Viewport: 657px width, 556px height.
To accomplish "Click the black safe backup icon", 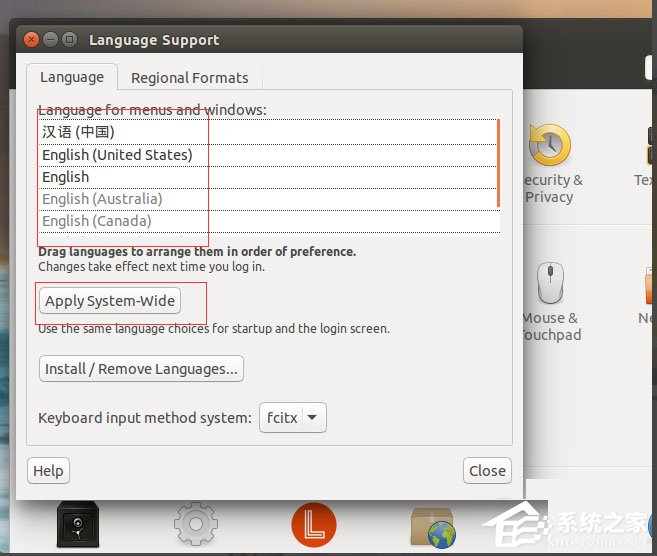I will [x=78, y=525].
